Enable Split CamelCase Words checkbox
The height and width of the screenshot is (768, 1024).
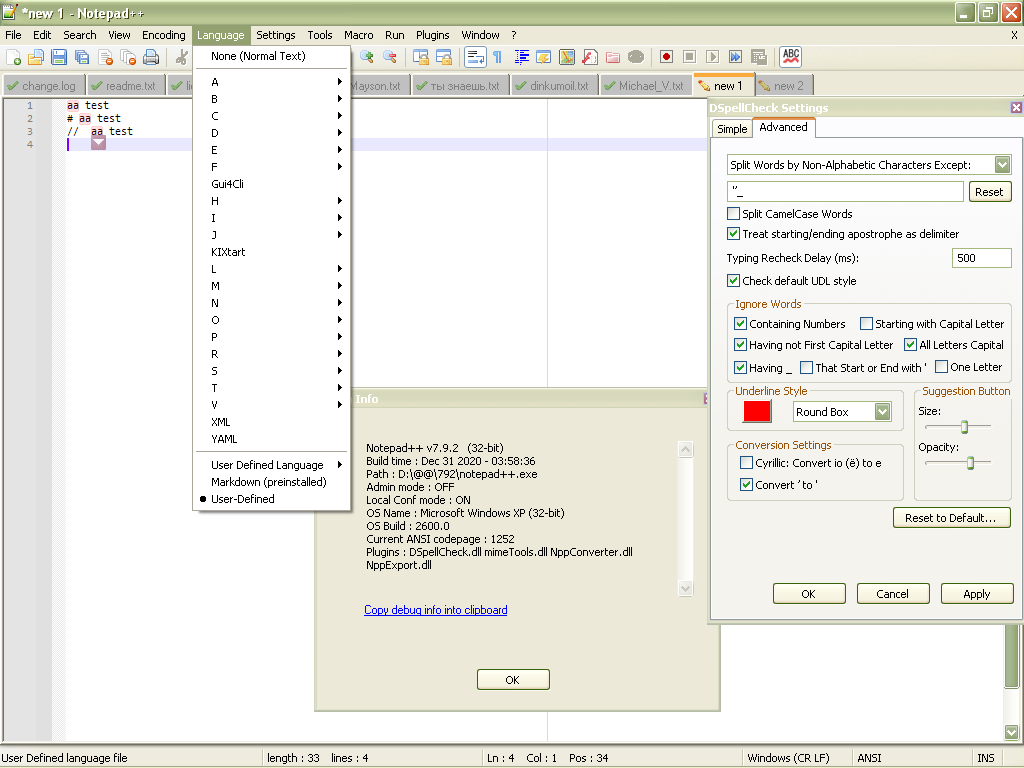733,214
